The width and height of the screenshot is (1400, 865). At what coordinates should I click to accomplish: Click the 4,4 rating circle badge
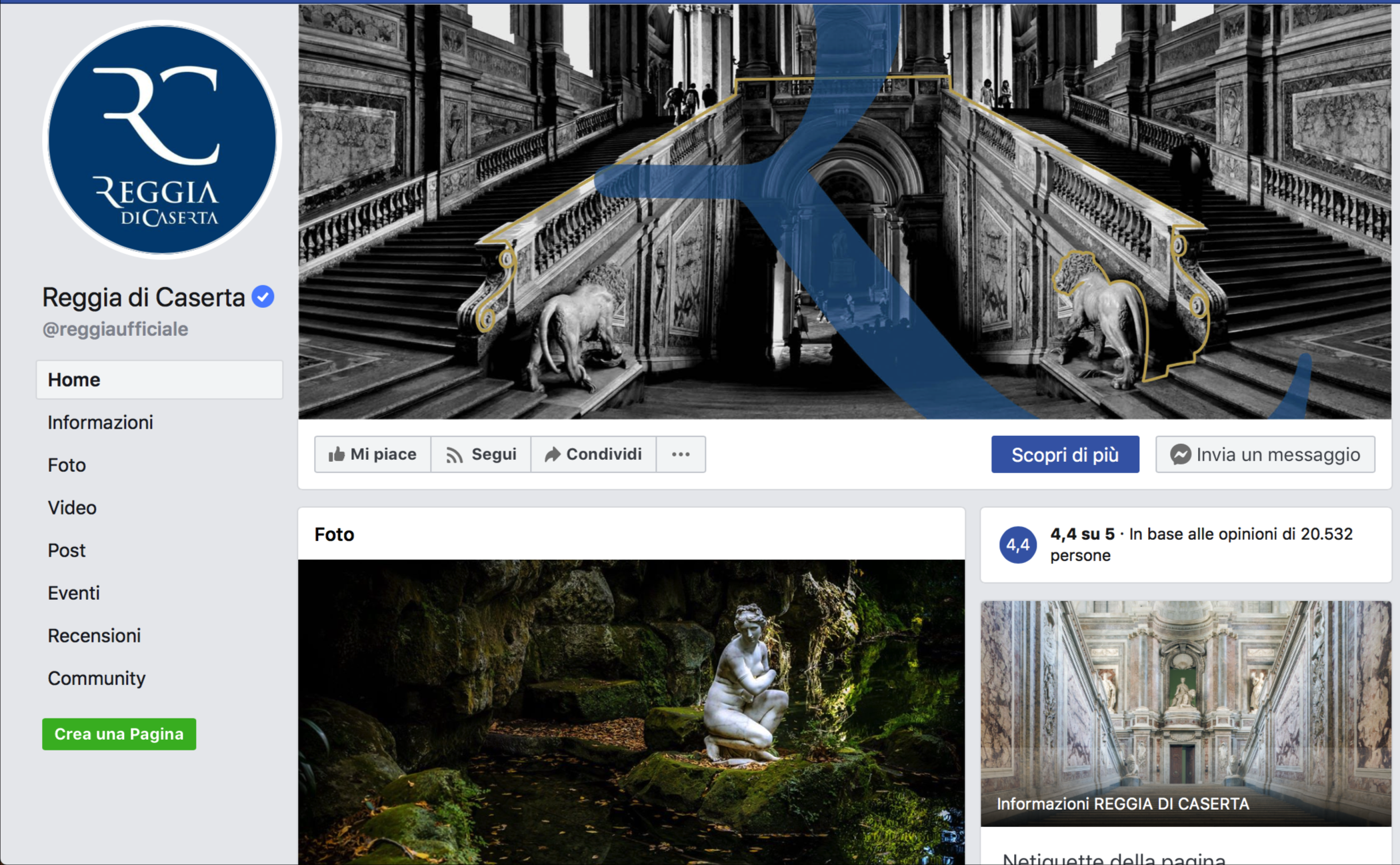[1018, 544]
